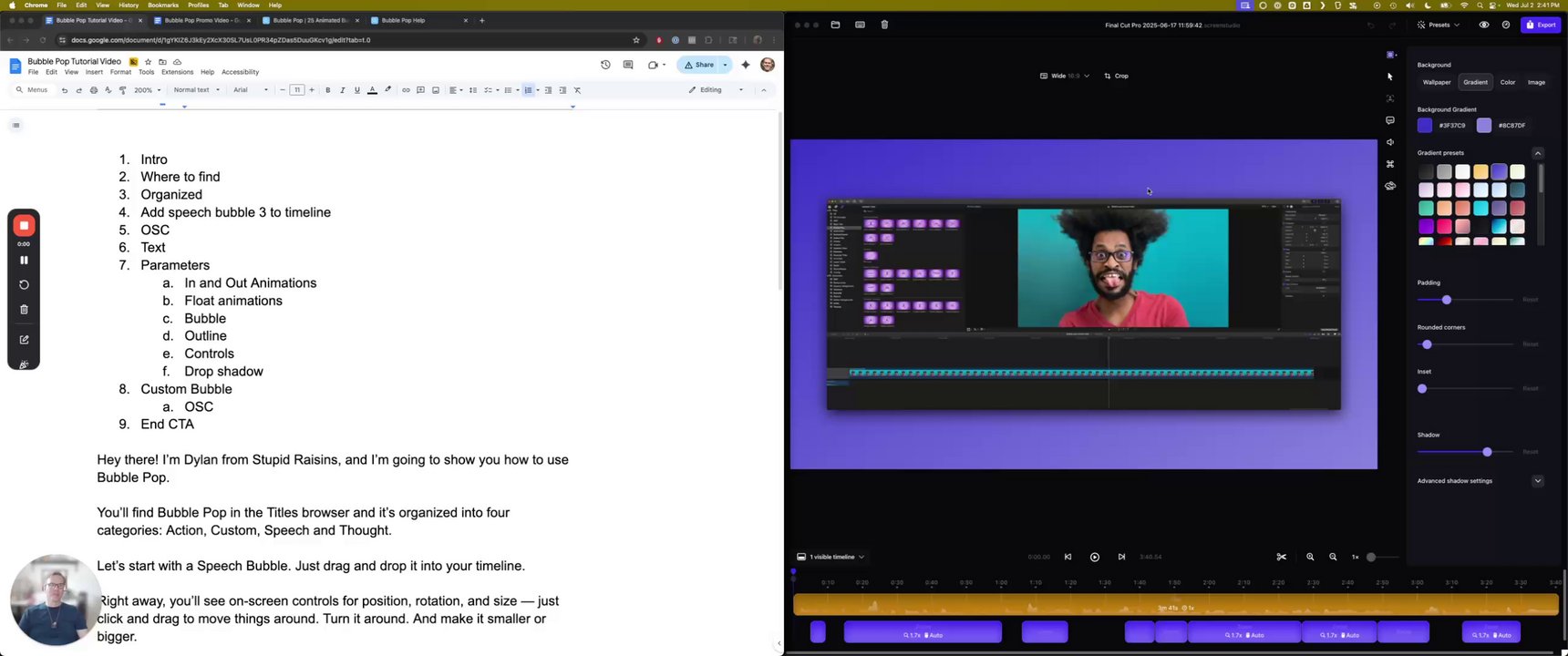Open the comments icon in Google Docs header
1568x656 pixels.
[628, 65]
